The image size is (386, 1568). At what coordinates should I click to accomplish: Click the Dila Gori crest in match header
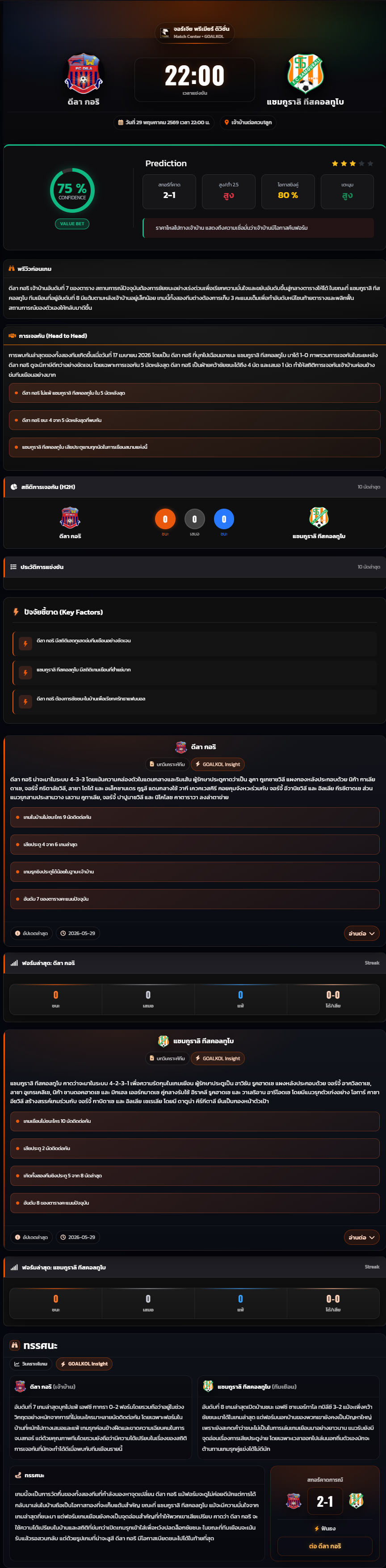click(x=84, y=73)
